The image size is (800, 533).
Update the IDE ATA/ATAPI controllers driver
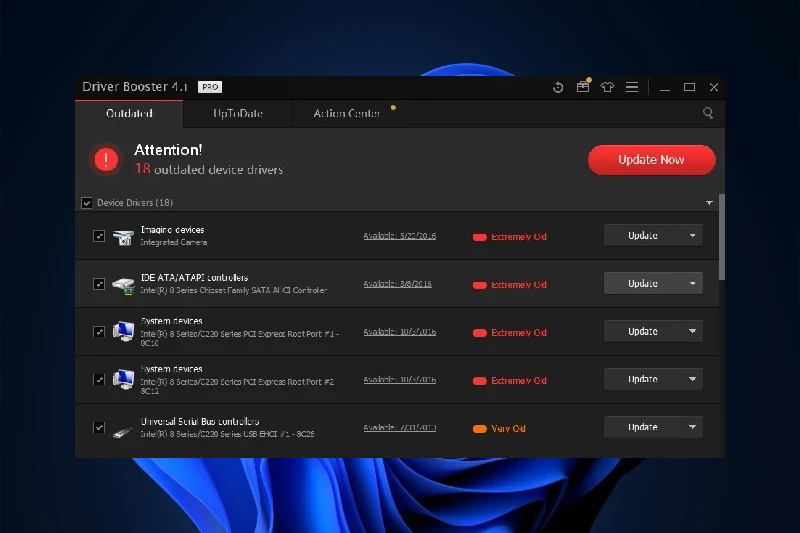click(x=643, y=284)
